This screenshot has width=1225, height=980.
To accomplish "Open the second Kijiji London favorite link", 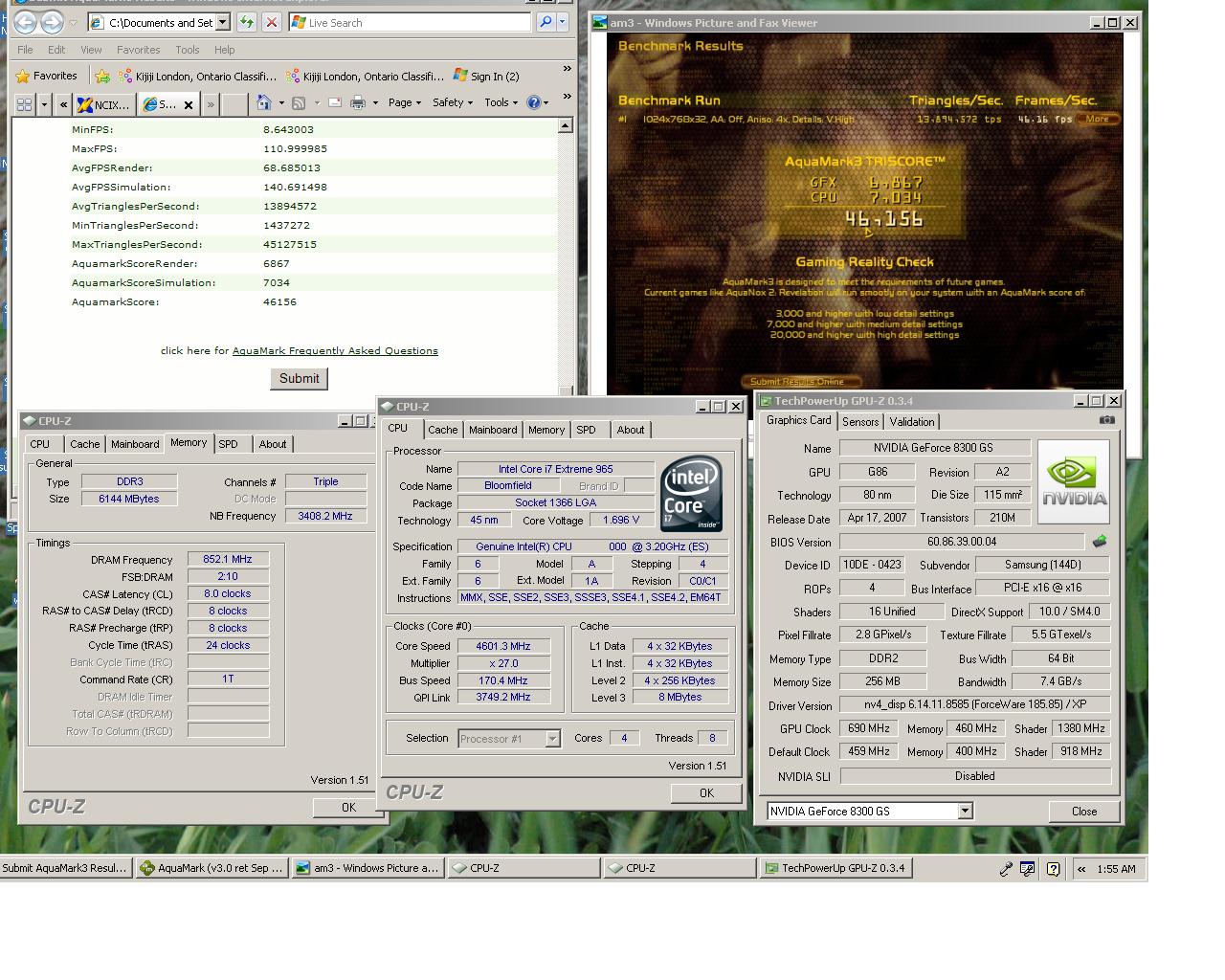I will pyautogui.click(x=365, y=76).
